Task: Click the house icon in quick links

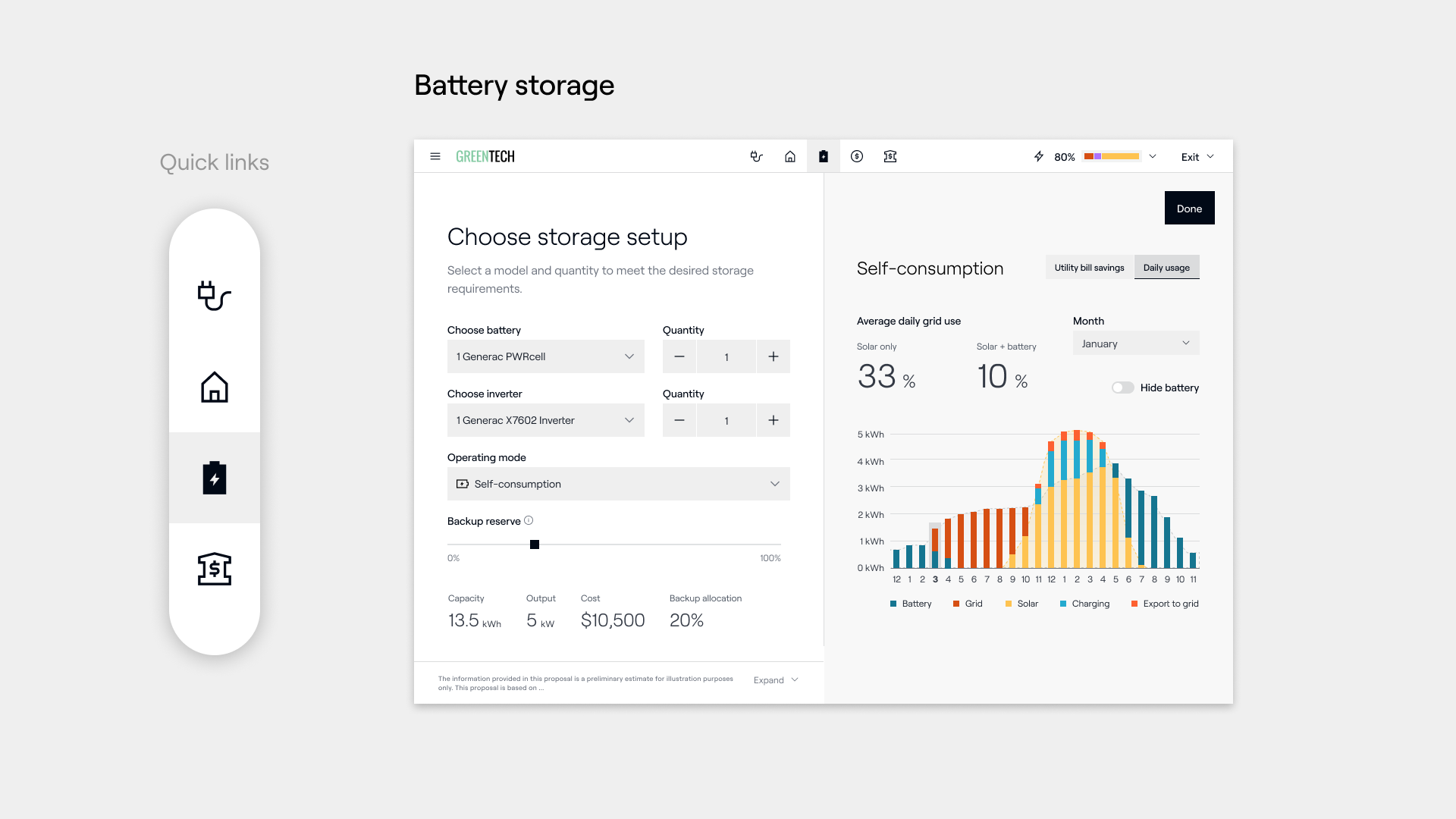Action: coord(214,387)
